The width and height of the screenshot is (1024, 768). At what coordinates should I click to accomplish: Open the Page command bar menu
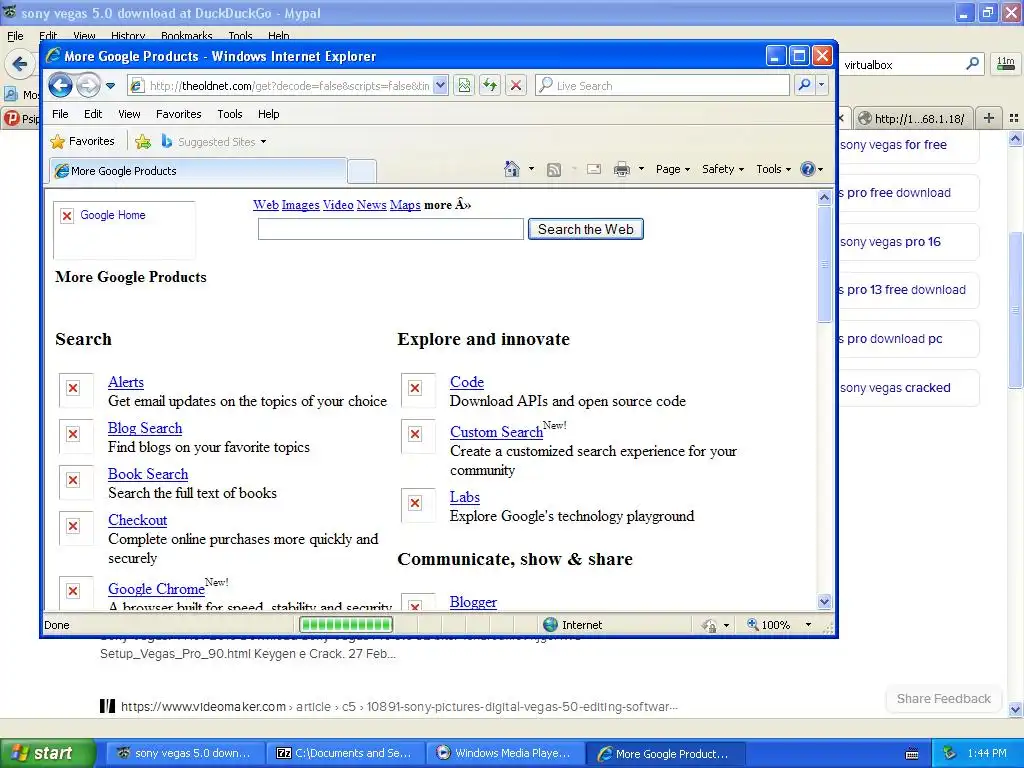pos(673,169)
